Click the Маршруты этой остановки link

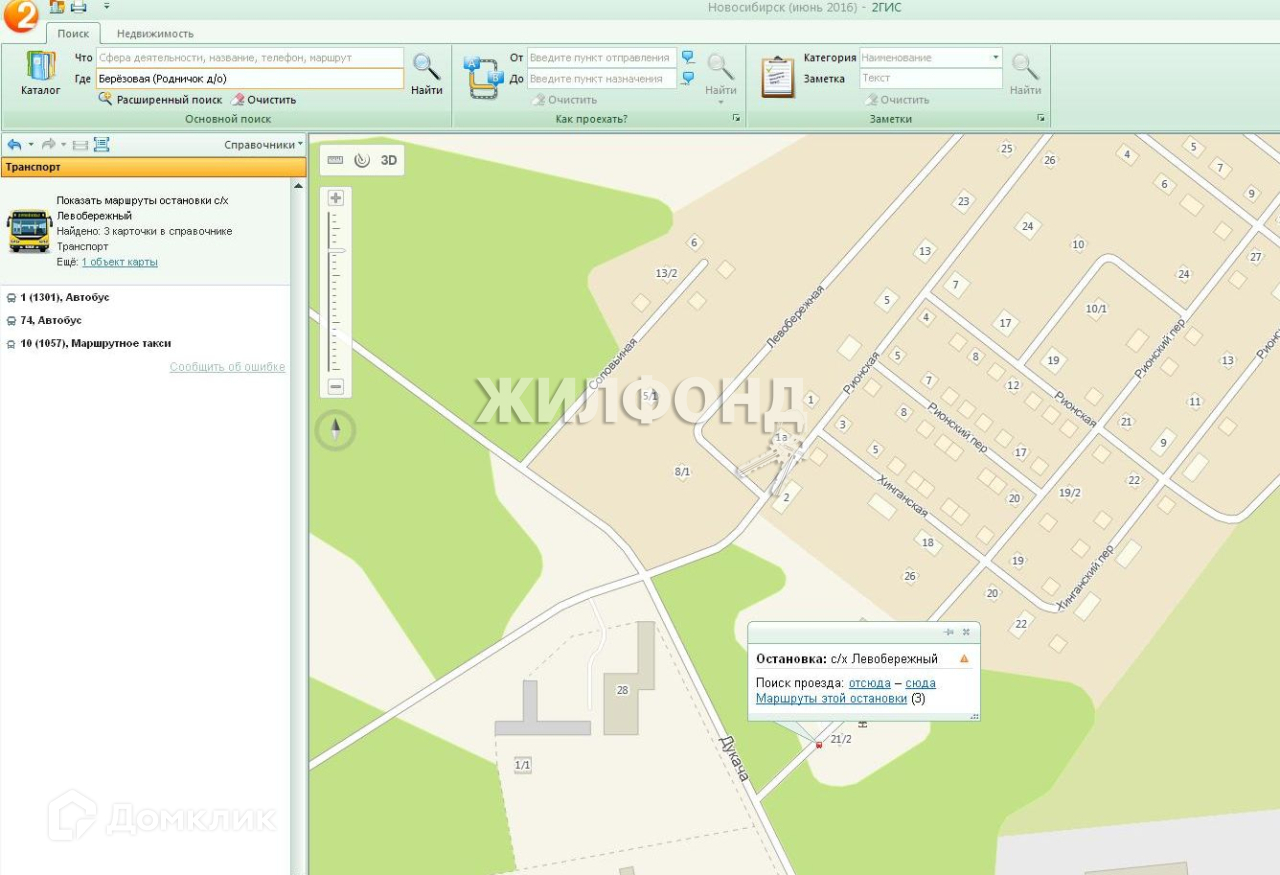(831, 699)
